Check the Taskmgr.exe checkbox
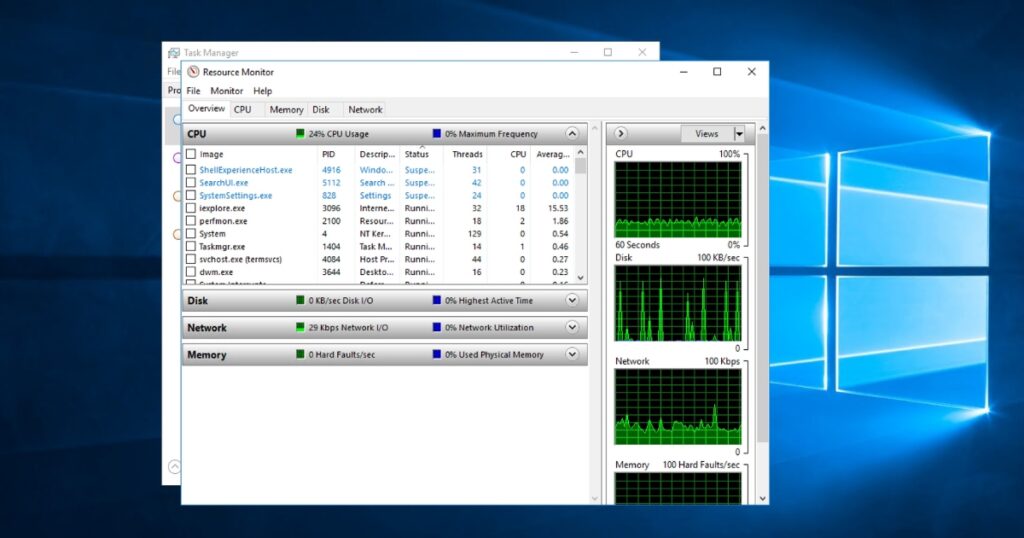1024x538 pixels. [x=191, y=246]
